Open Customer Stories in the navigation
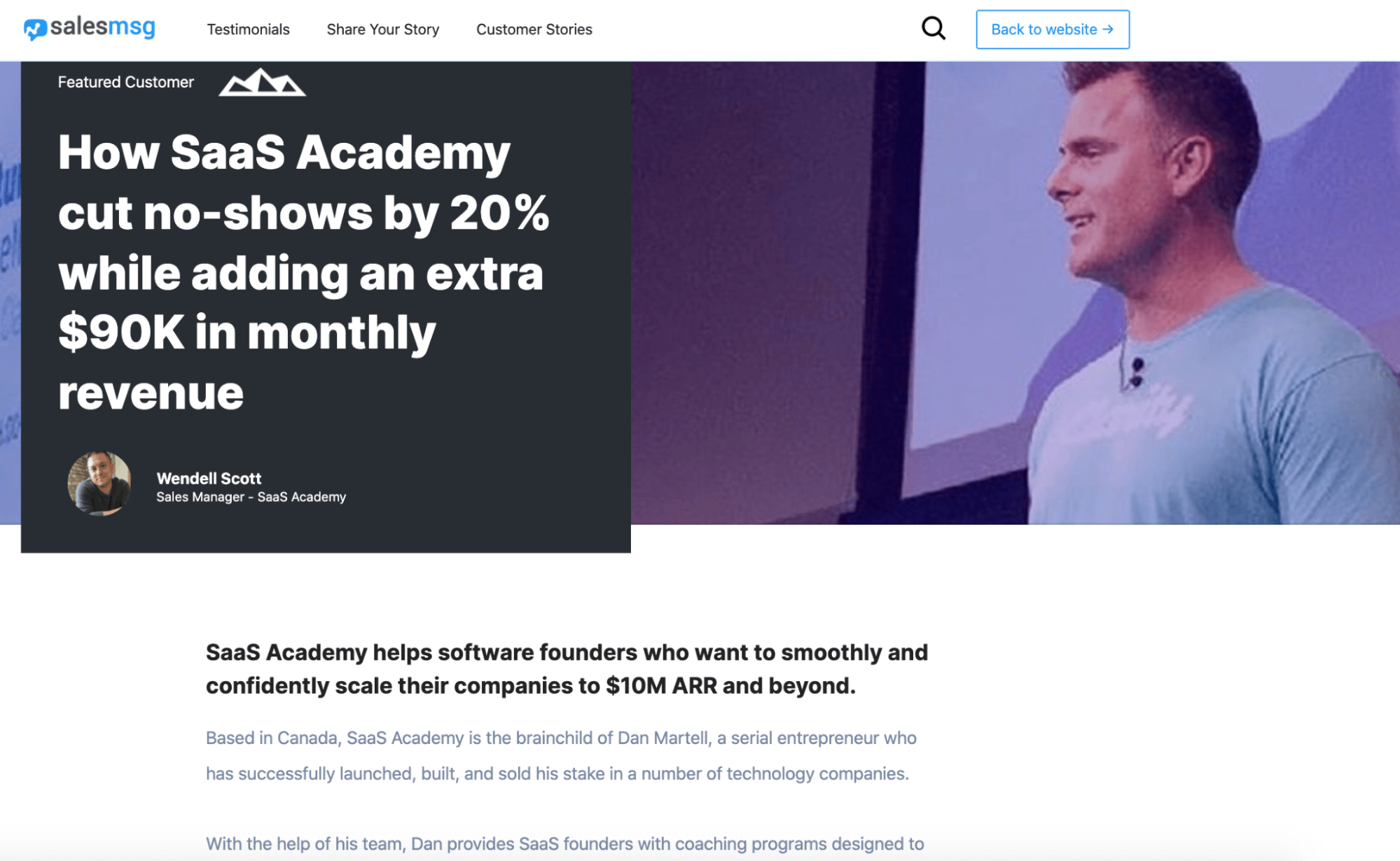Viewport: 1400px width, 861px height. click(x=534, y=29)
